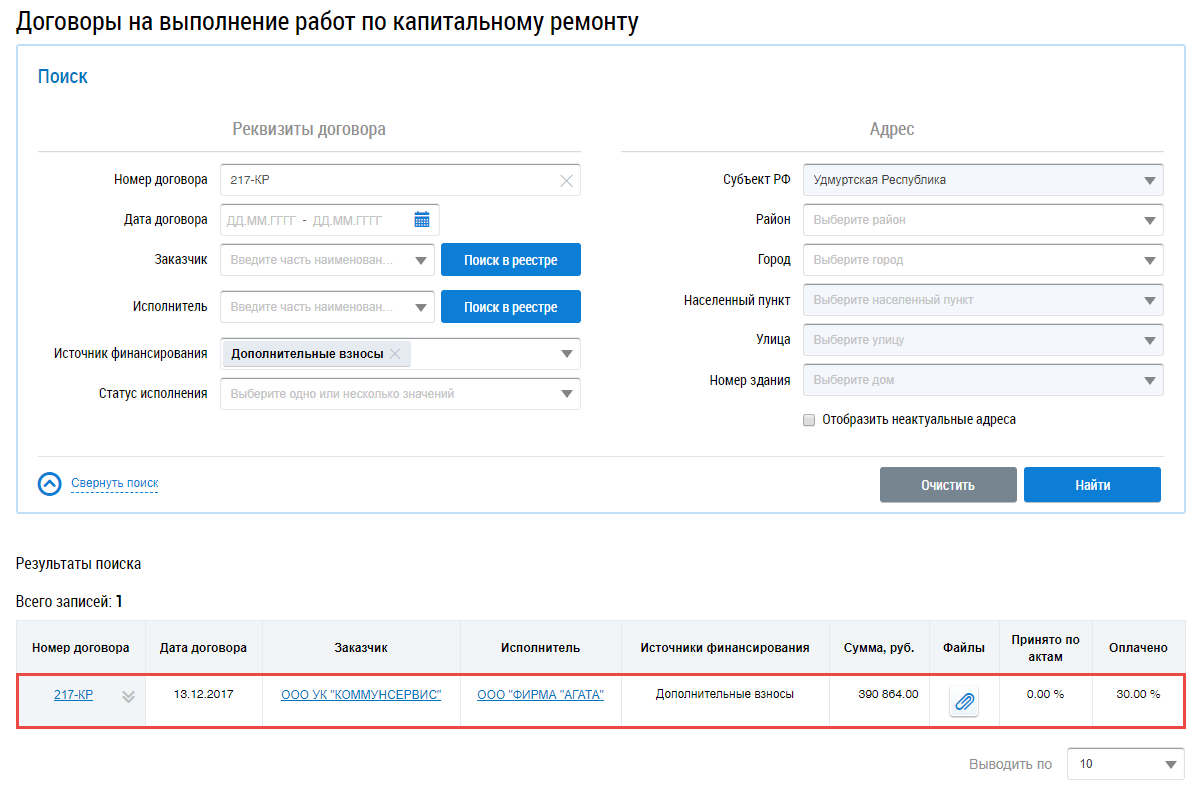Viewport: 1194px width, 791px height.
Task: Expand the 'Район' dropdown list
Action: [x=1148, y=221]
